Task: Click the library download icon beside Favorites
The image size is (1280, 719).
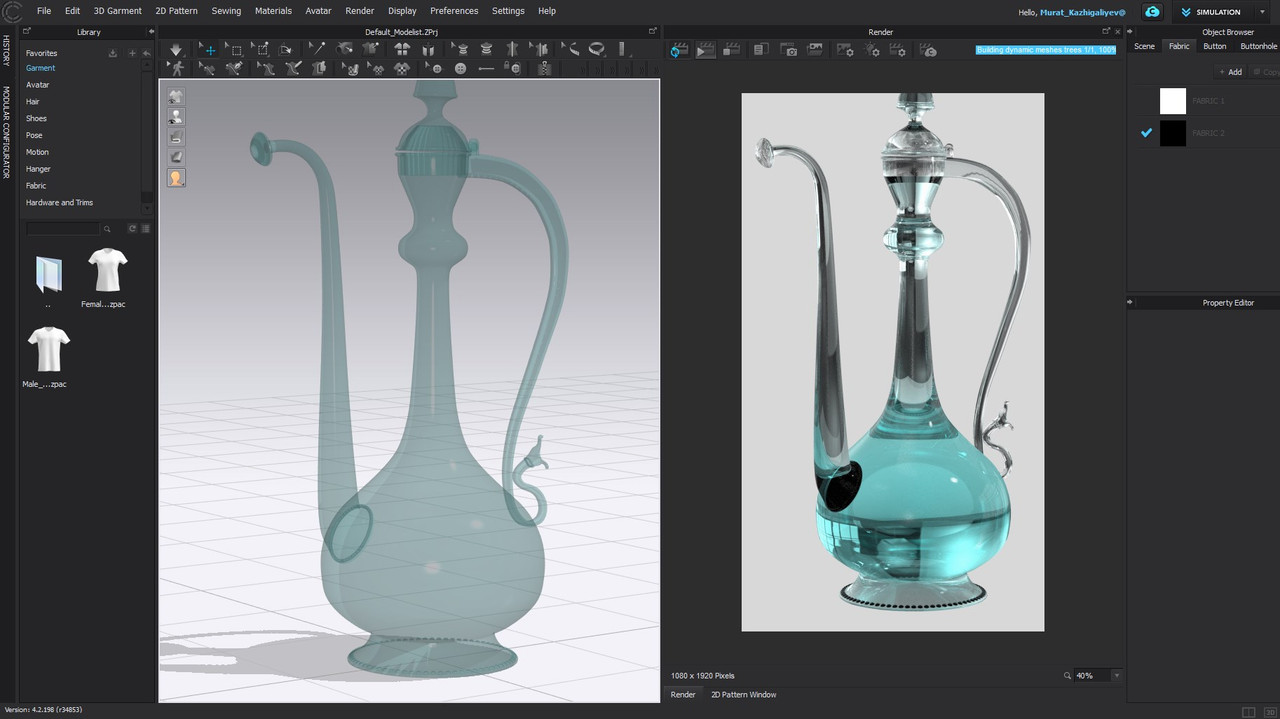Action: [x=112, y=53]
